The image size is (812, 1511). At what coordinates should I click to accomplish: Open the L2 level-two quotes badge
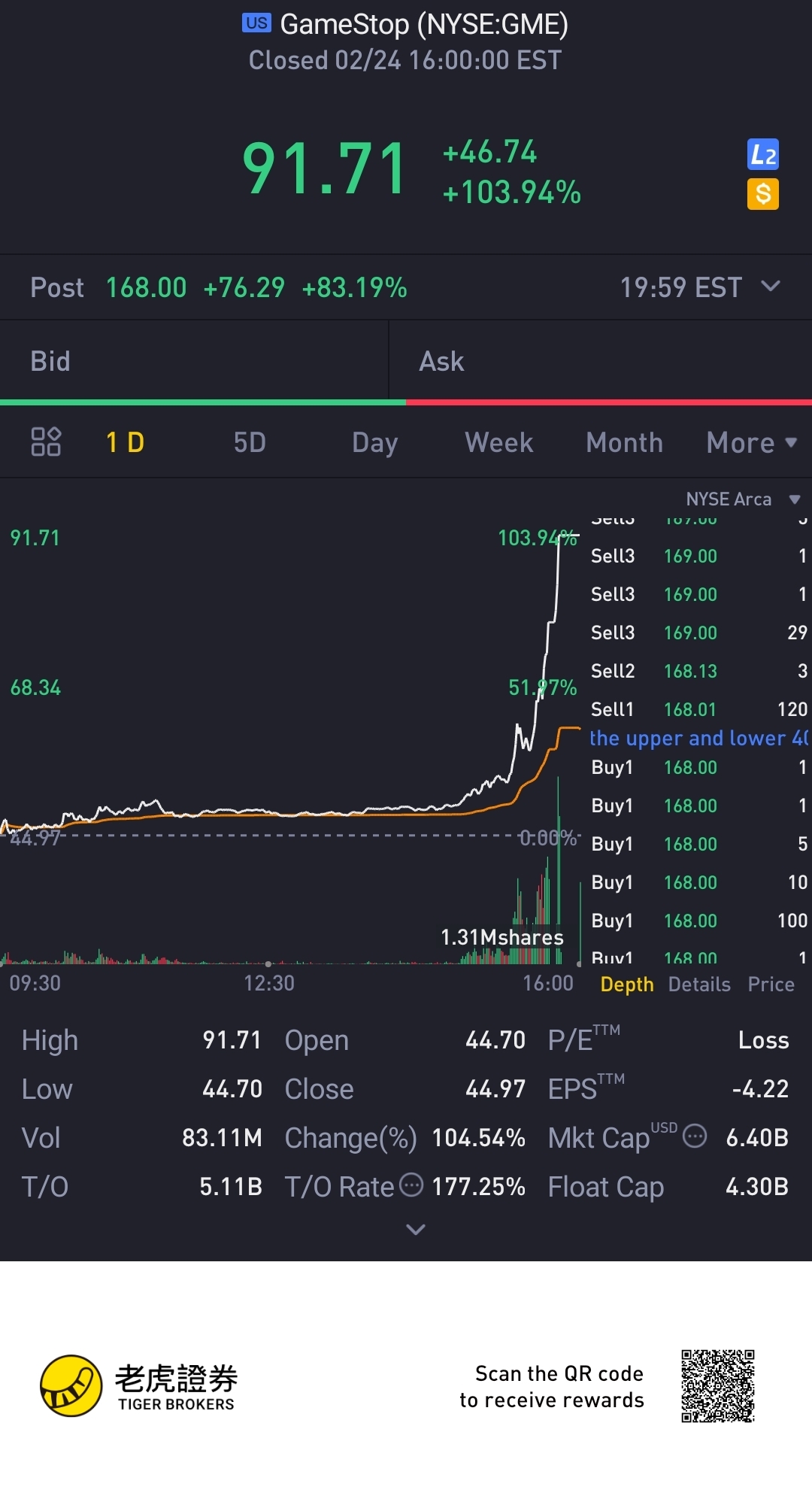point(763,155)
